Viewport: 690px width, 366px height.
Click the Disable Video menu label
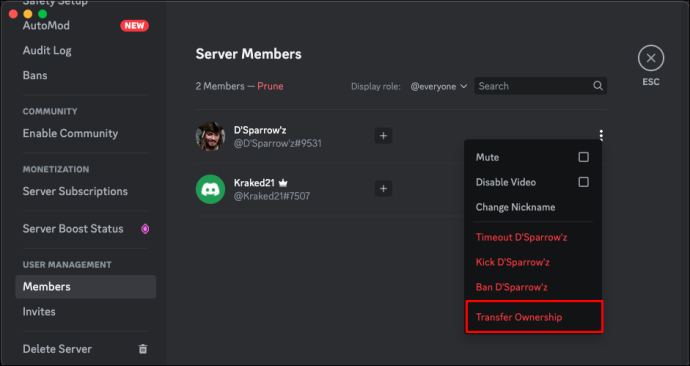point(506,182)
